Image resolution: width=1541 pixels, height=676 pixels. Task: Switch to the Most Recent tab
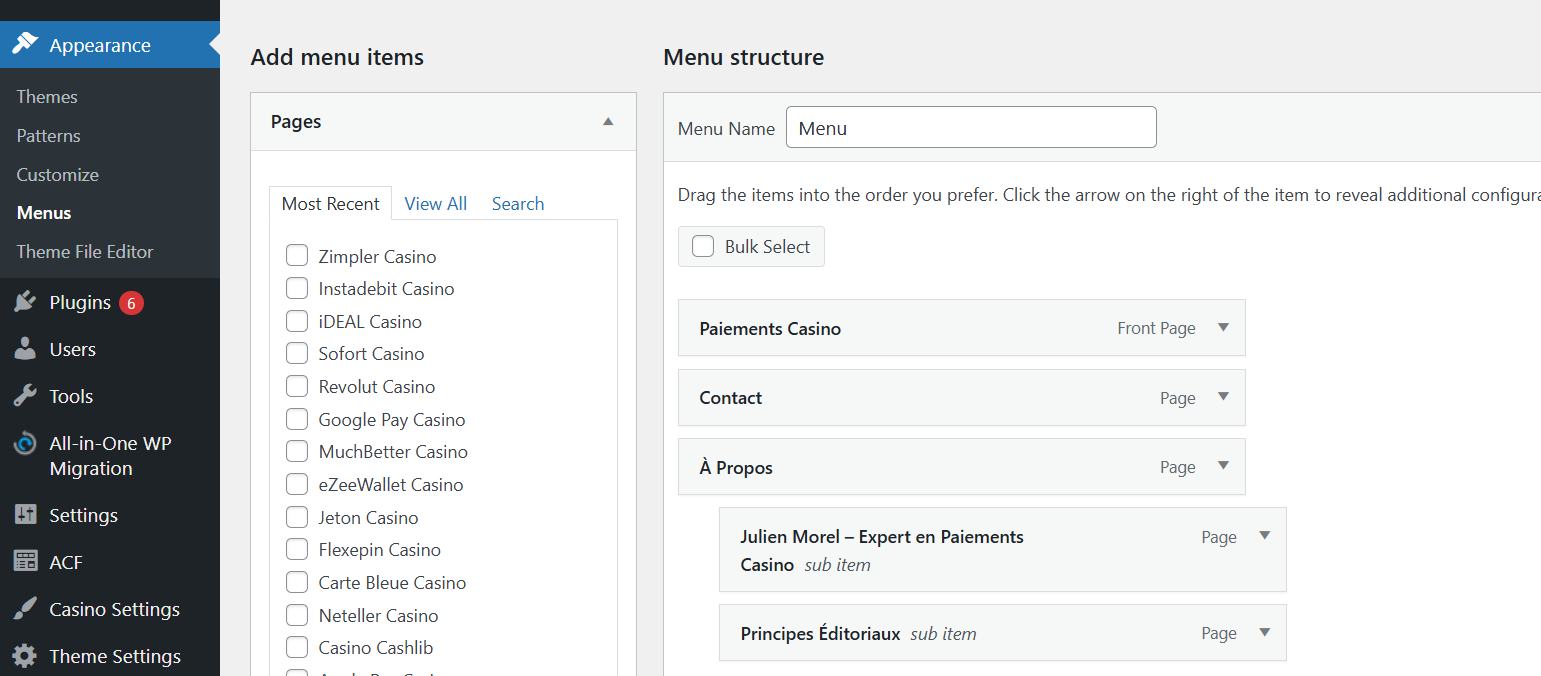tap(330, 203)
